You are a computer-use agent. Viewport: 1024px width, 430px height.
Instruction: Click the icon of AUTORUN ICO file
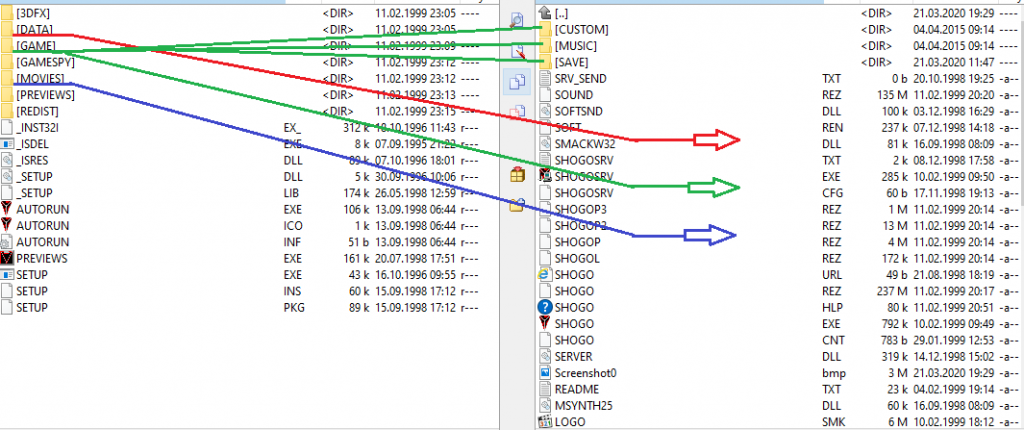7,225
